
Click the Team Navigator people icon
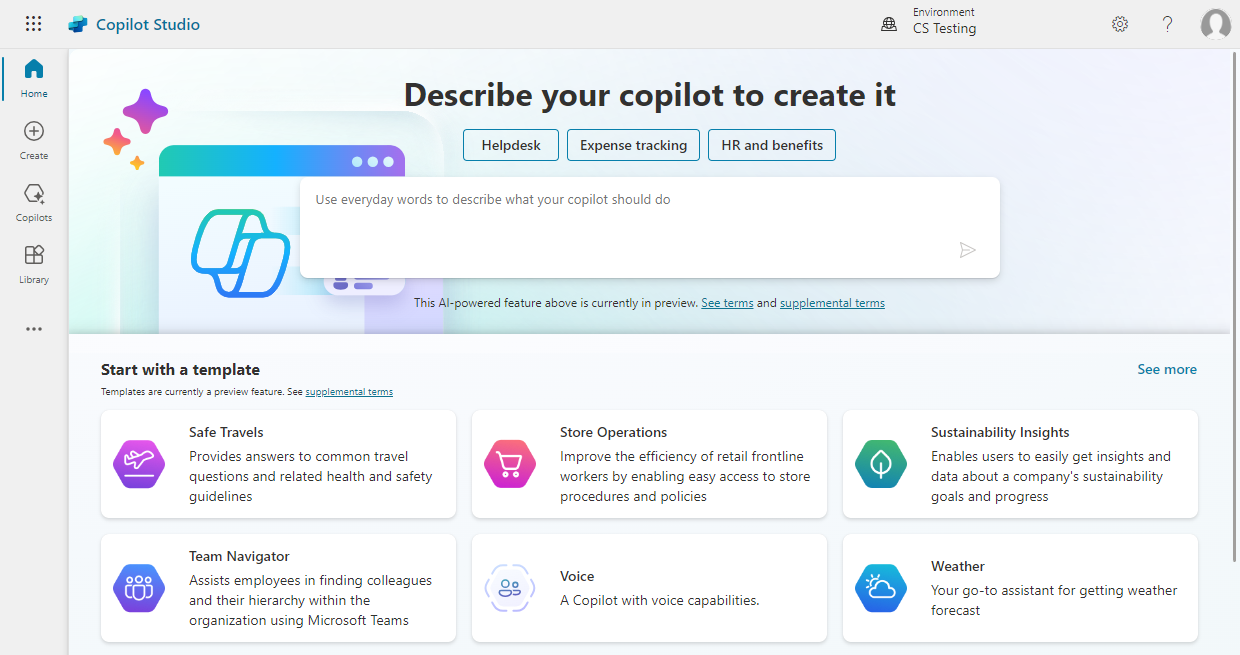[139, 588]
